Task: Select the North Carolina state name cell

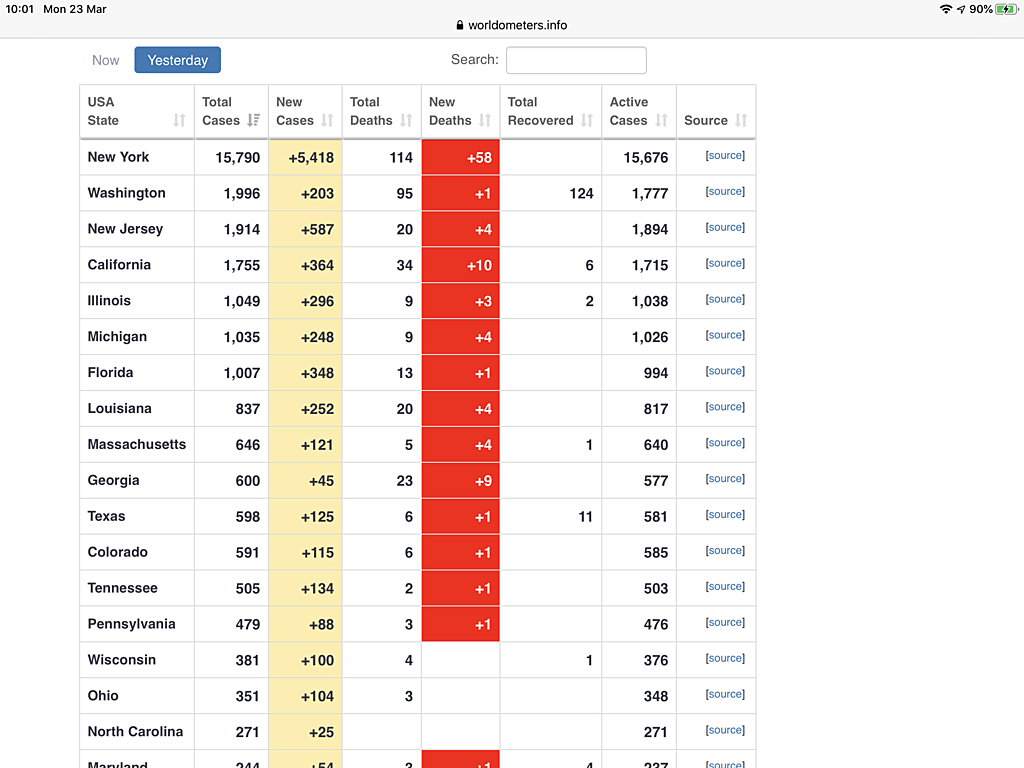Action: point(137,731)
